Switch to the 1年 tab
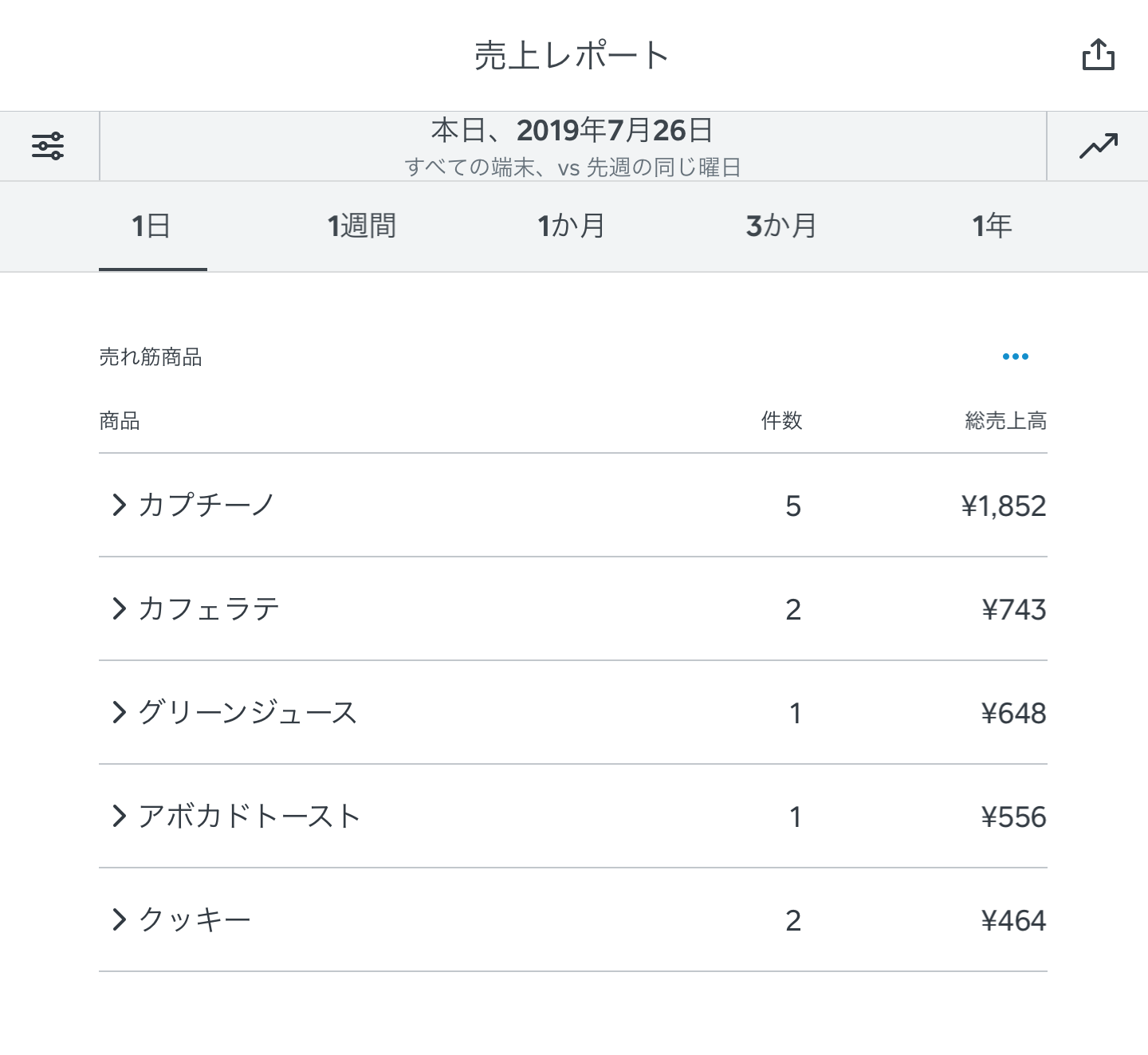 [x=991, y=226]
